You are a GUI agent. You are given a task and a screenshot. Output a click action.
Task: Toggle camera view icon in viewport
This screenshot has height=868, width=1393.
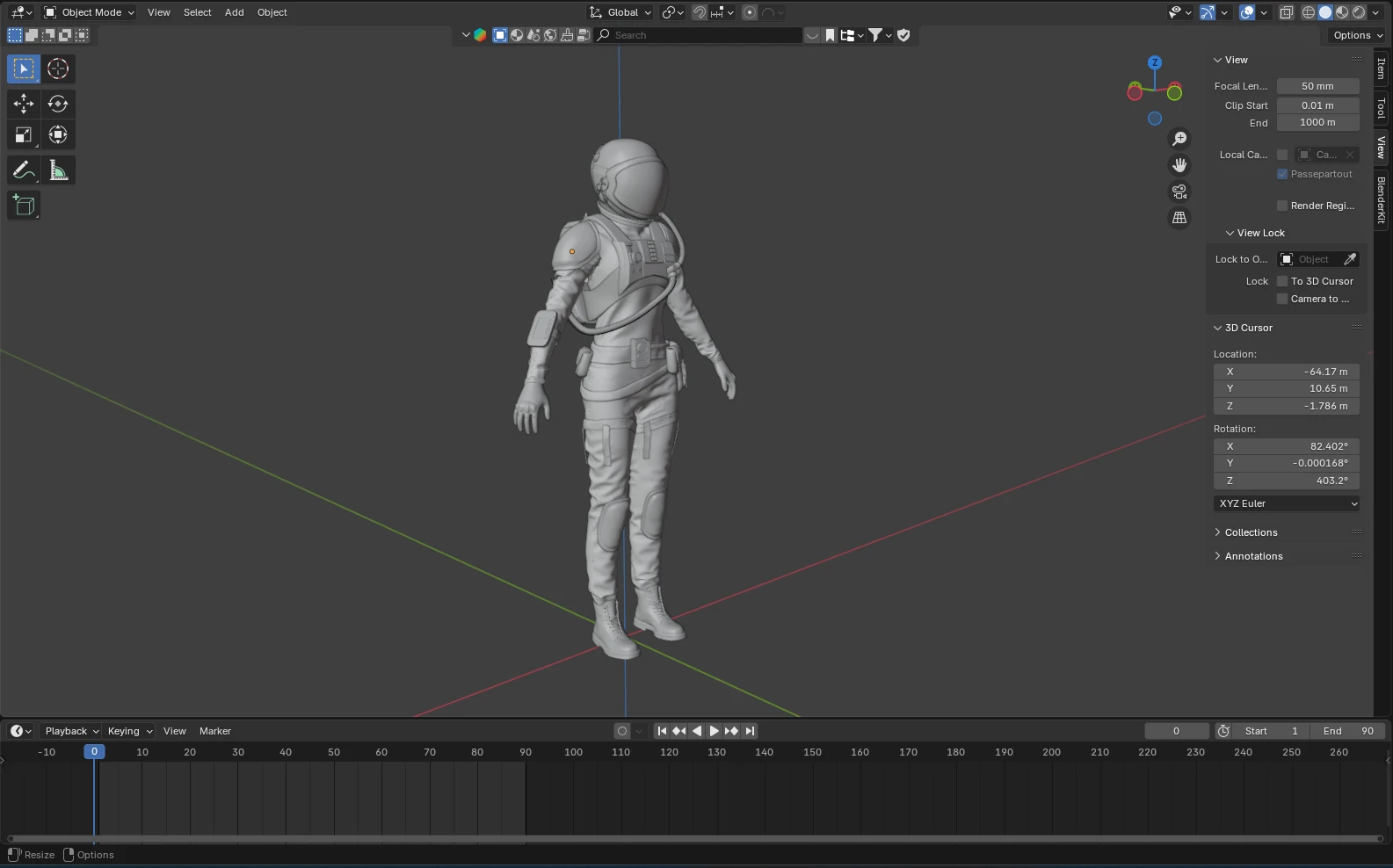1179,192
